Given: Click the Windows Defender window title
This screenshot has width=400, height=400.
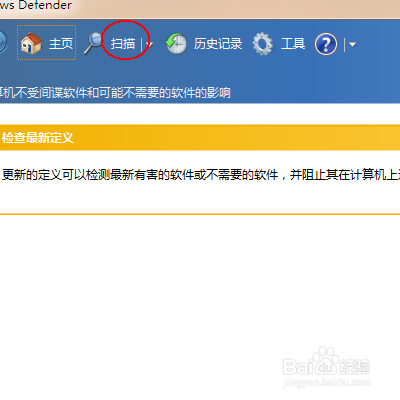Looking at the screenshot, I should (36, 5).
